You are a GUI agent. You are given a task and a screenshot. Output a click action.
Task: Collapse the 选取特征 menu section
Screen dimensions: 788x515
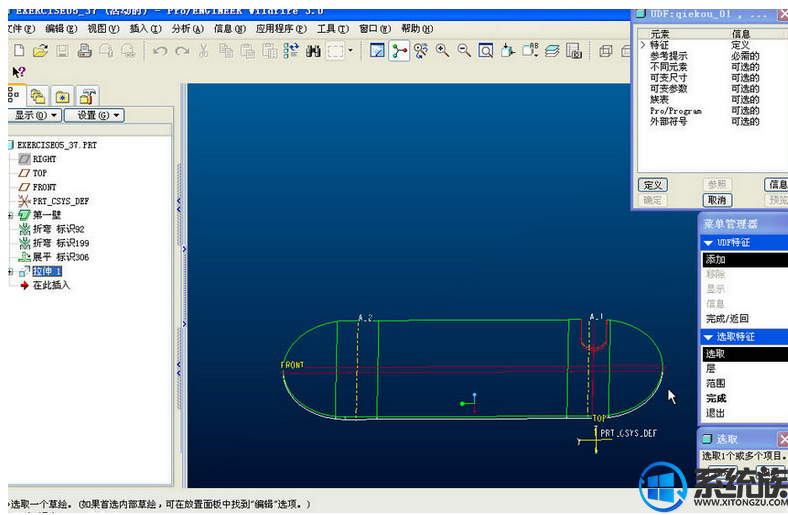pos(708,337)
